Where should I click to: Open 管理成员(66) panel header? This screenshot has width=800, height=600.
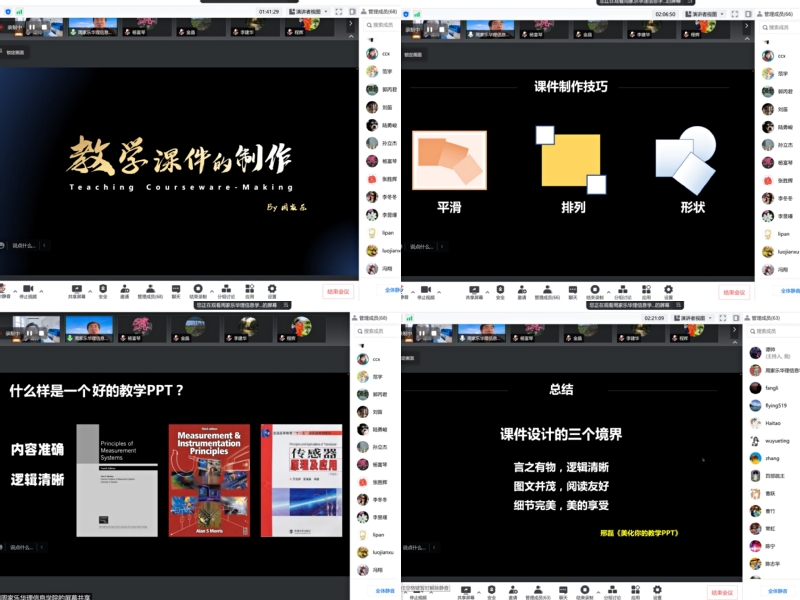click(x=774, y=14)
